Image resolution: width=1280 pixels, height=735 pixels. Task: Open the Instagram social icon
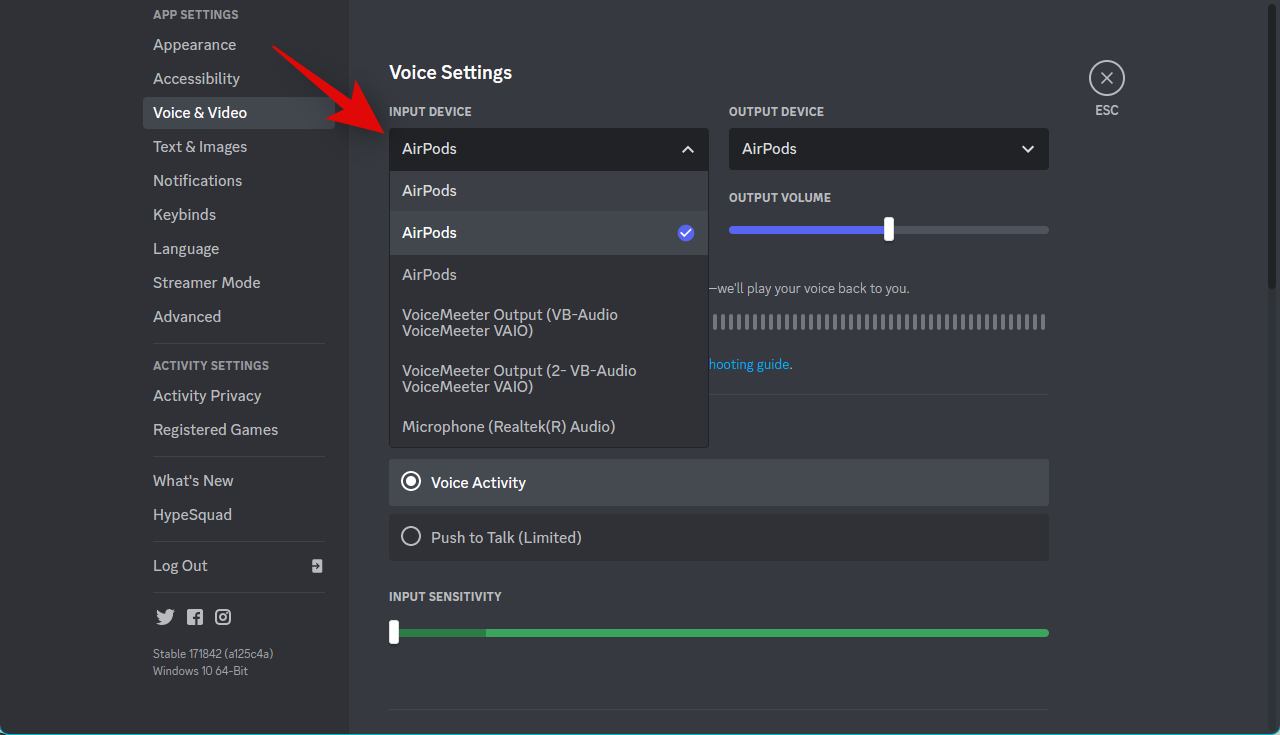tap(223, 617)
